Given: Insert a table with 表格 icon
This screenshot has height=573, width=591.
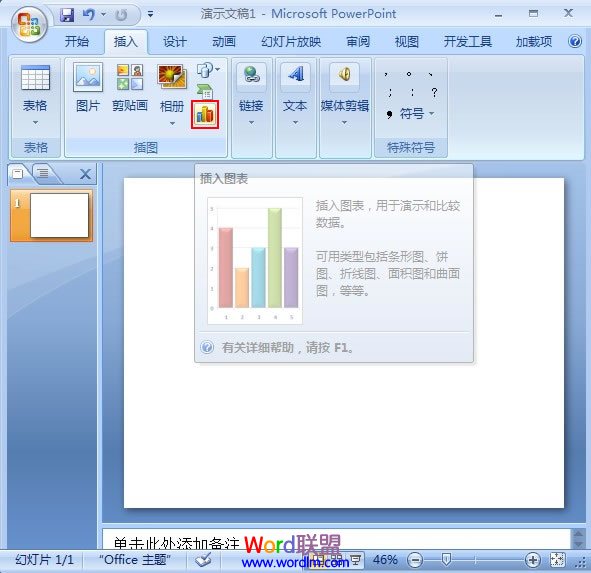Looking at the screenshot, I should (x=35, y=78).
